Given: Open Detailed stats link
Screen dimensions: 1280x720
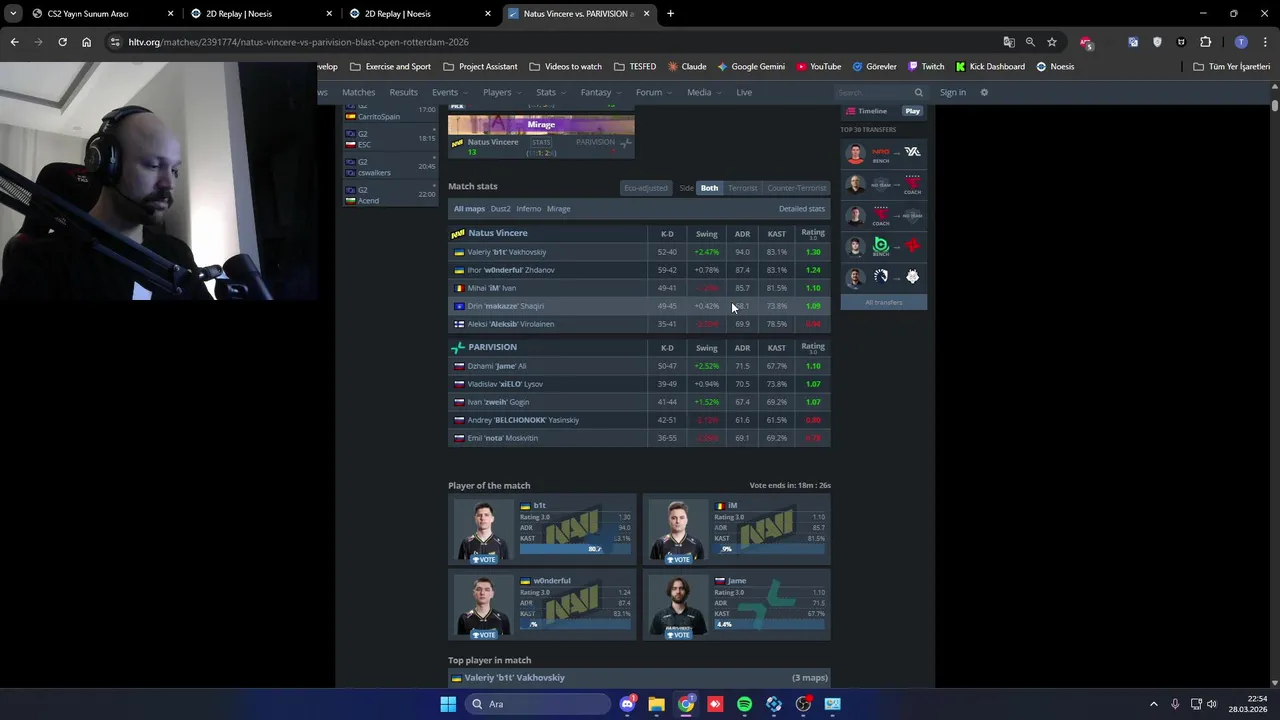Looking at the screenshot, I should [x=802, y=209].
